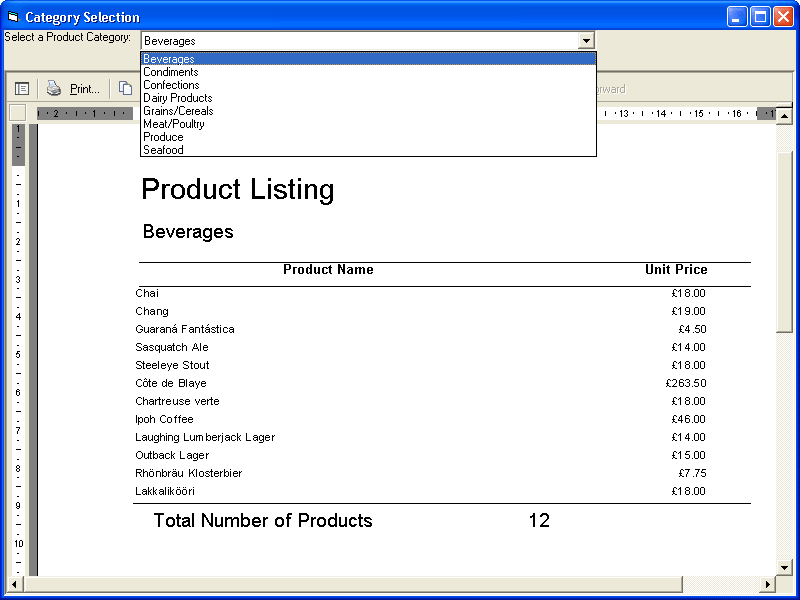Viewport: 800px width, 600px height.
Task: Click the copy pages icon in toolbar
Action: (x=125, y=88)
